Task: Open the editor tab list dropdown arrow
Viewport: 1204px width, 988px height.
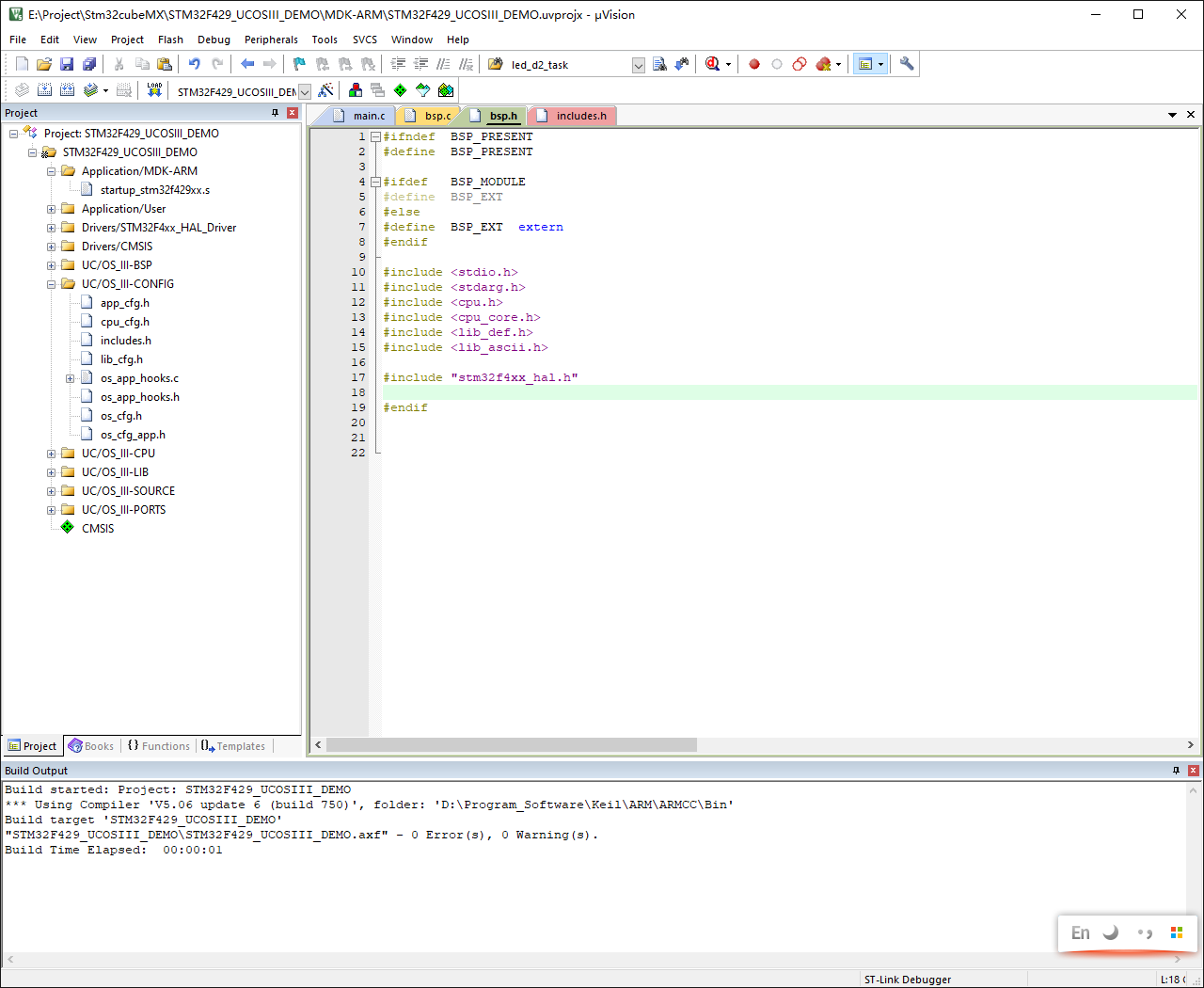Action: point(1172,115)
